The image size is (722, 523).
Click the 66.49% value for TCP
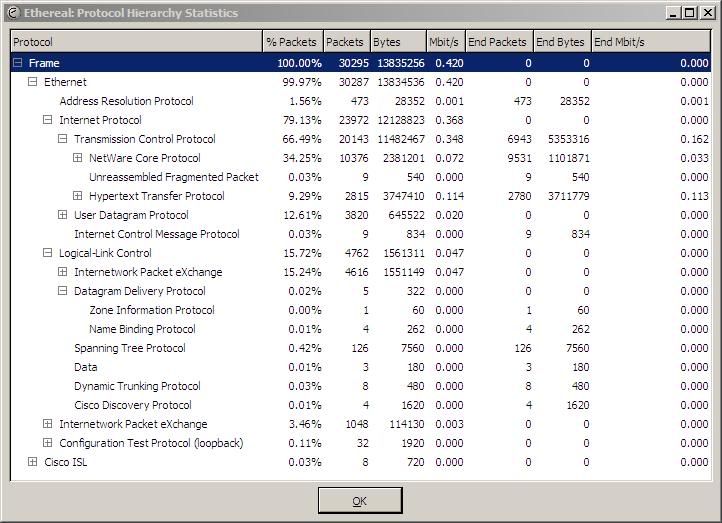(302, 139)
